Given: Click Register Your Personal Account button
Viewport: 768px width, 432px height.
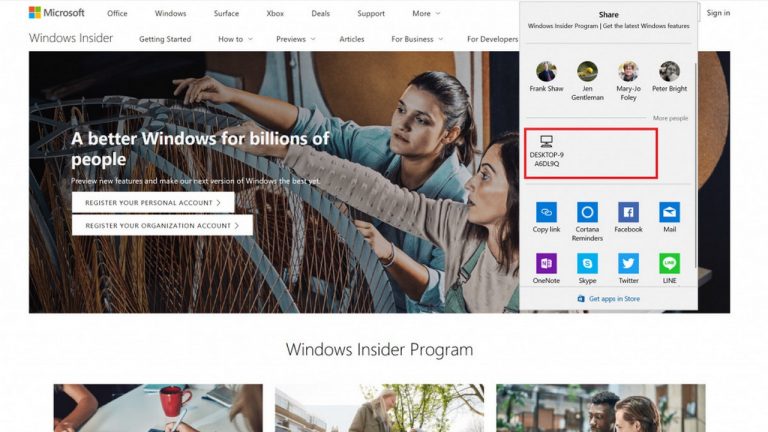Looking at the screenshot, I should (153, 203).
